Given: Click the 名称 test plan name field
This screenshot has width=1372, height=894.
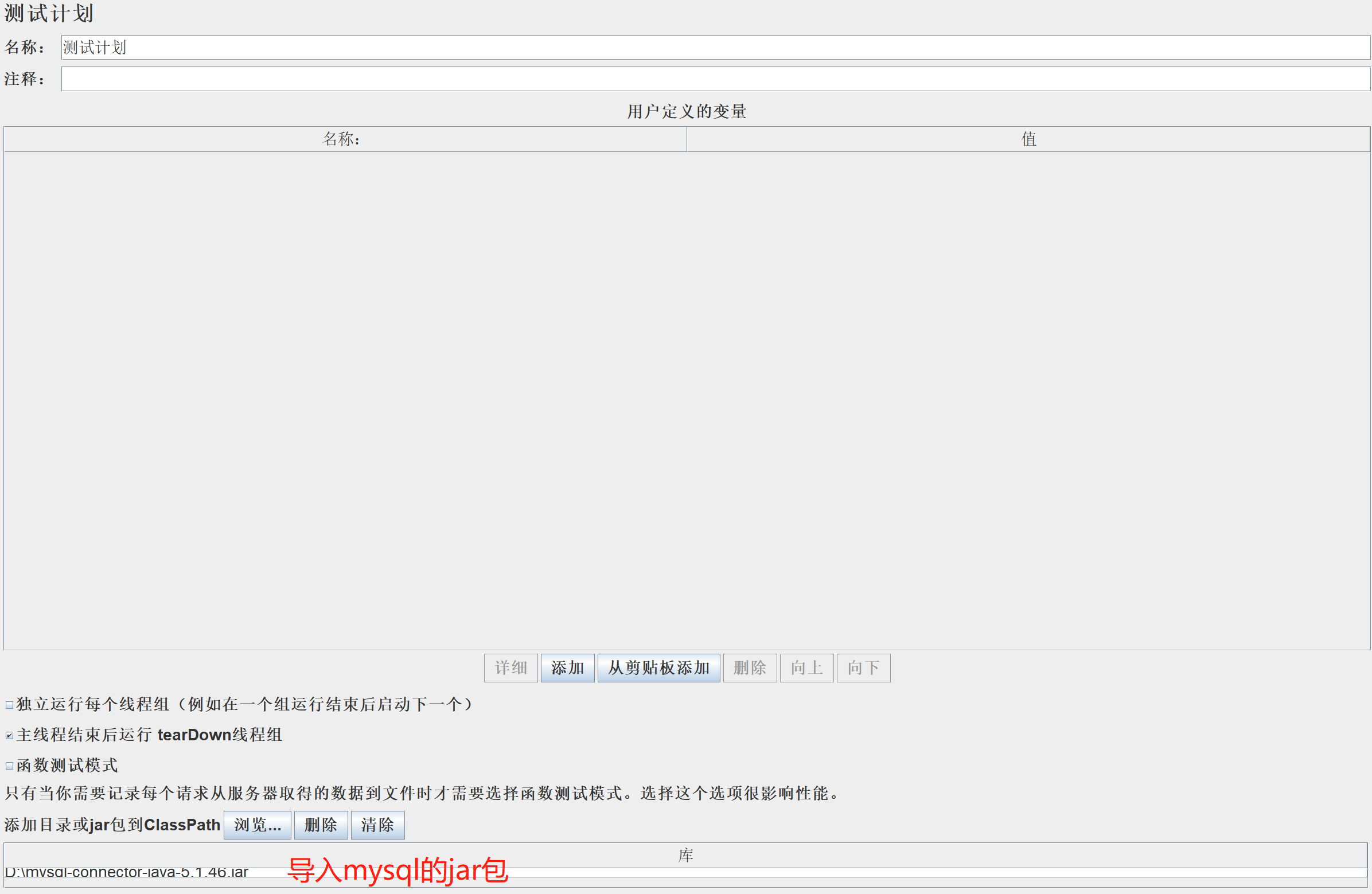Looking at the screenshot, I should 715,47.
